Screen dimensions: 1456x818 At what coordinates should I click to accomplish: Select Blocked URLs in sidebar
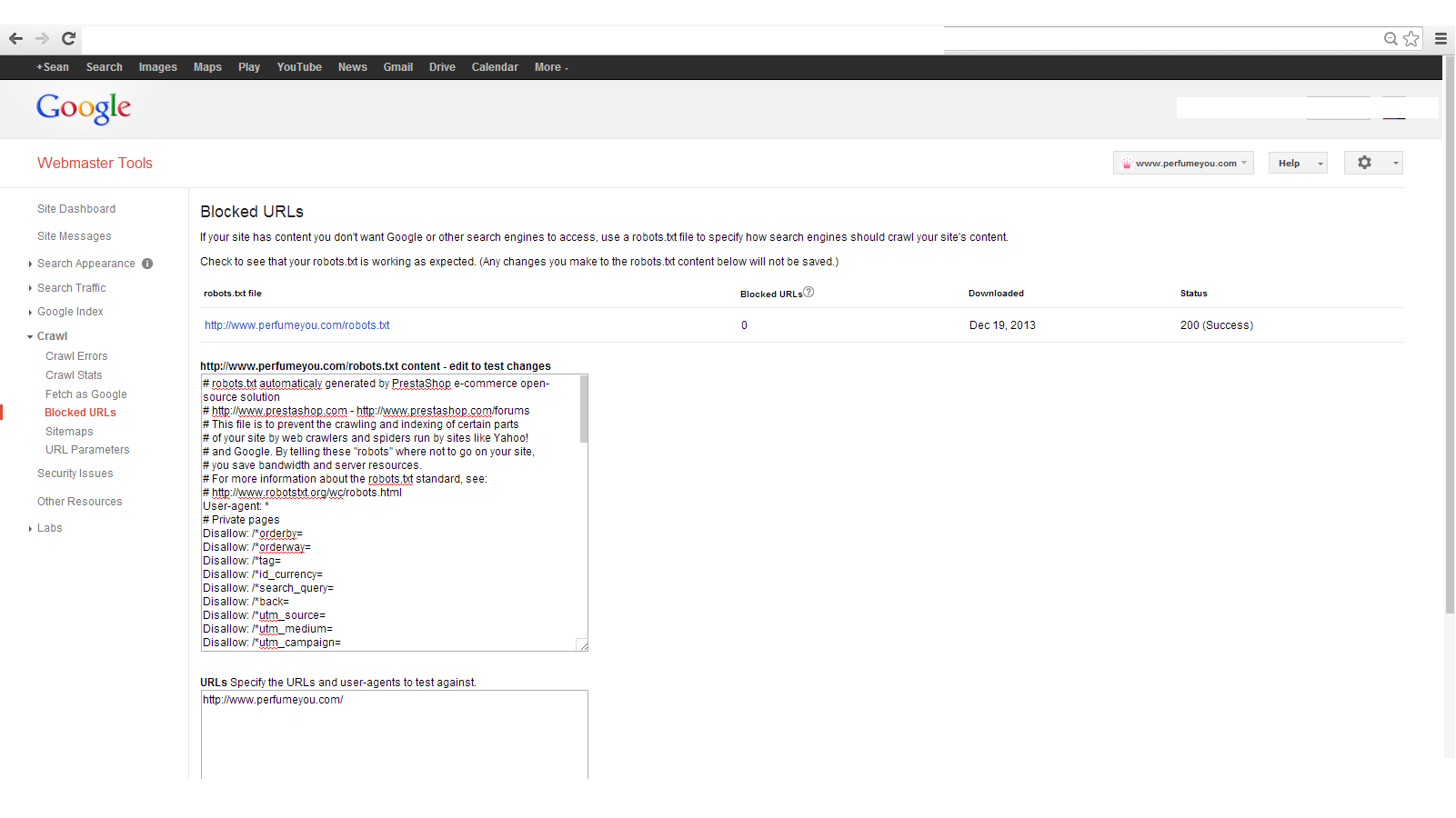(x=80, y=413)
